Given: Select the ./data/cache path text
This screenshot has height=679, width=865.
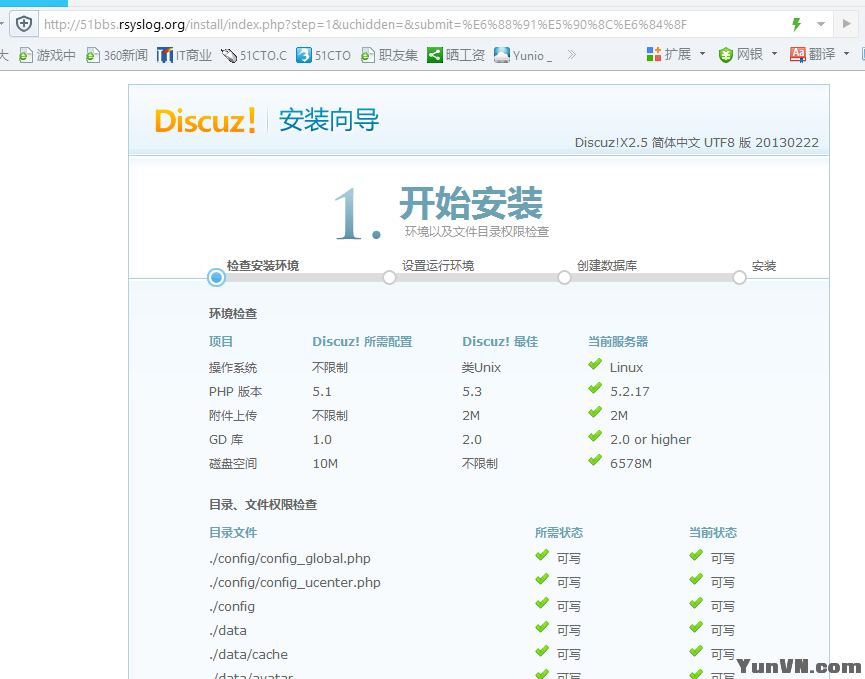Looking at the screenshot, I should [248, 655].
